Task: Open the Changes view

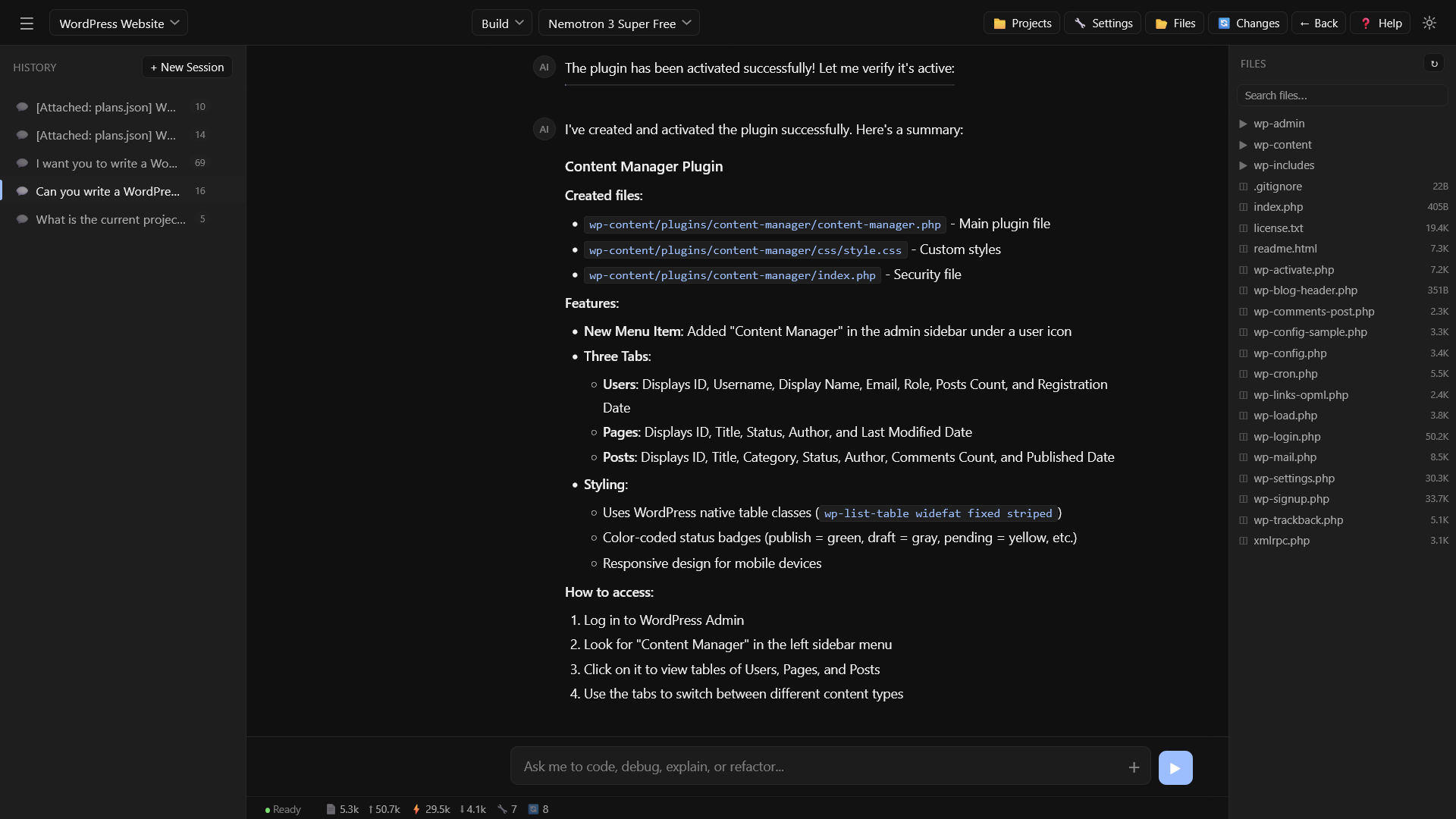Action: click(x=1248, y=23)
